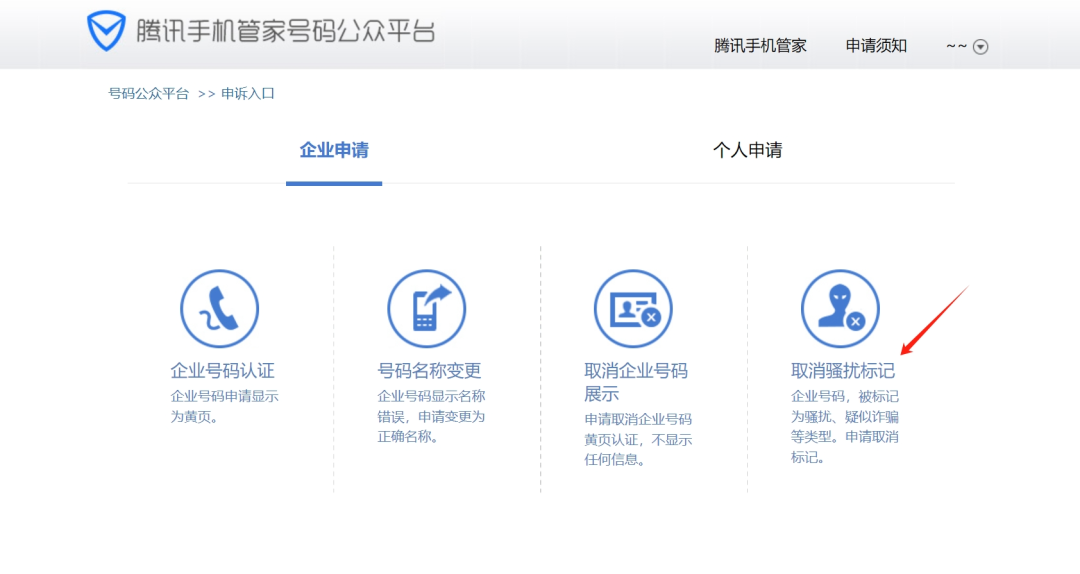Switch to the 企业申请 tab
Image resolution: width=1080 pixels, height=574 pixels.
[x=334, y=150]
